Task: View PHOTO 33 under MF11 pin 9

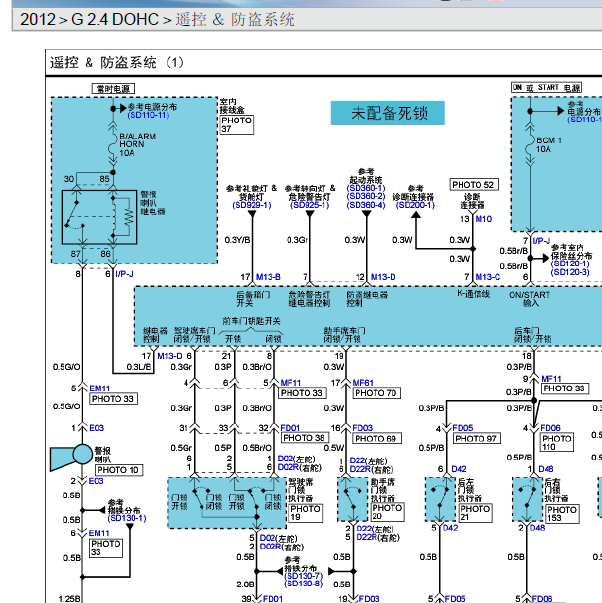Action: pyautogui.click(x=565, y=389)
